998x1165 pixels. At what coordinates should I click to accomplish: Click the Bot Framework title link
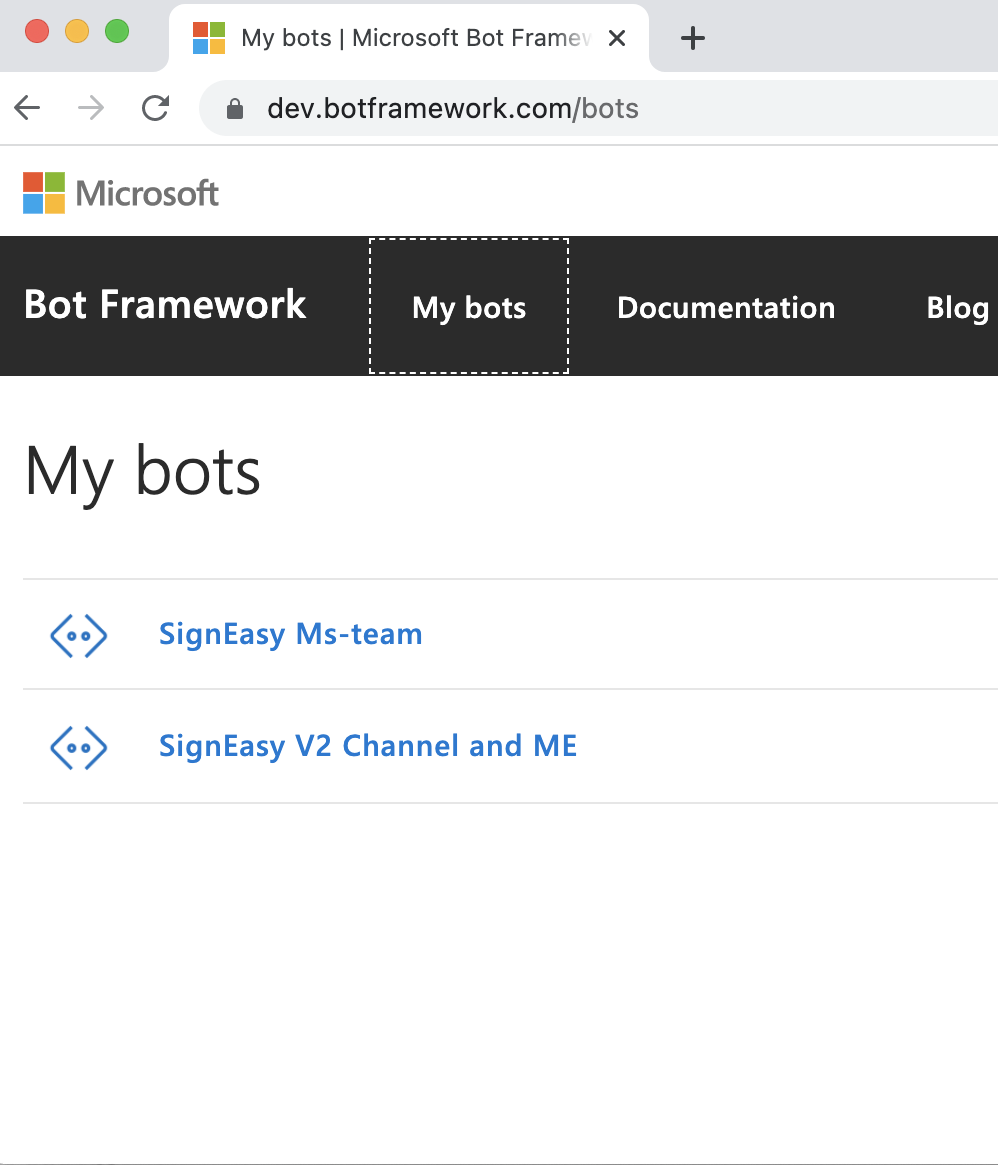tap(165, 305)
